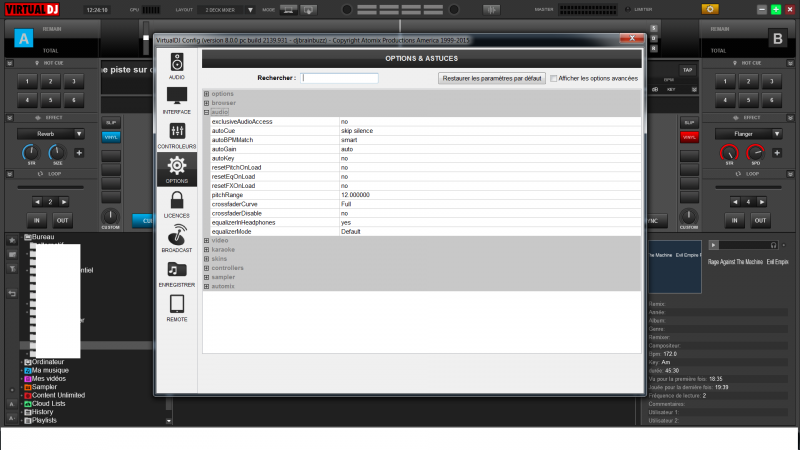
Task: Open the Remote section
Action: tap(177, 308)
